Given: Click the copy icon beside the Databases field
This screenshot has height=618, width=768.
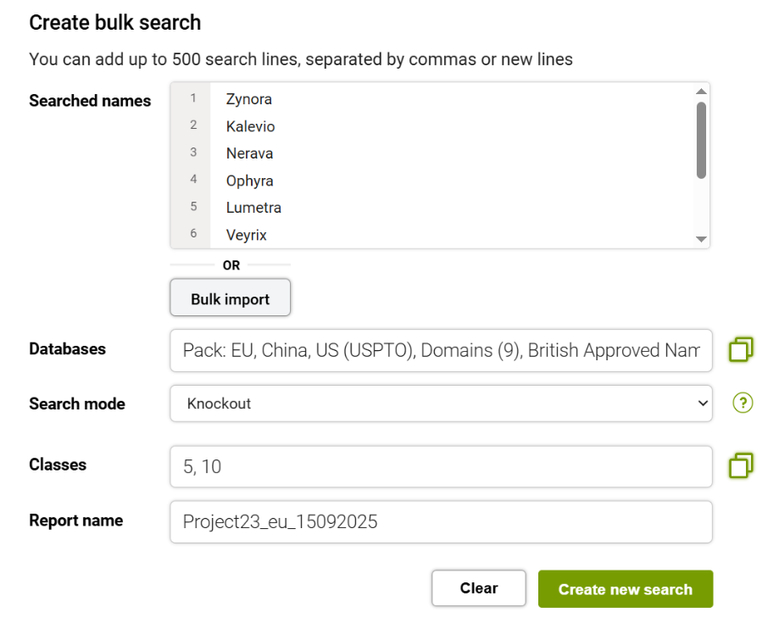Looking at the screenshot, I should [741, 349].
